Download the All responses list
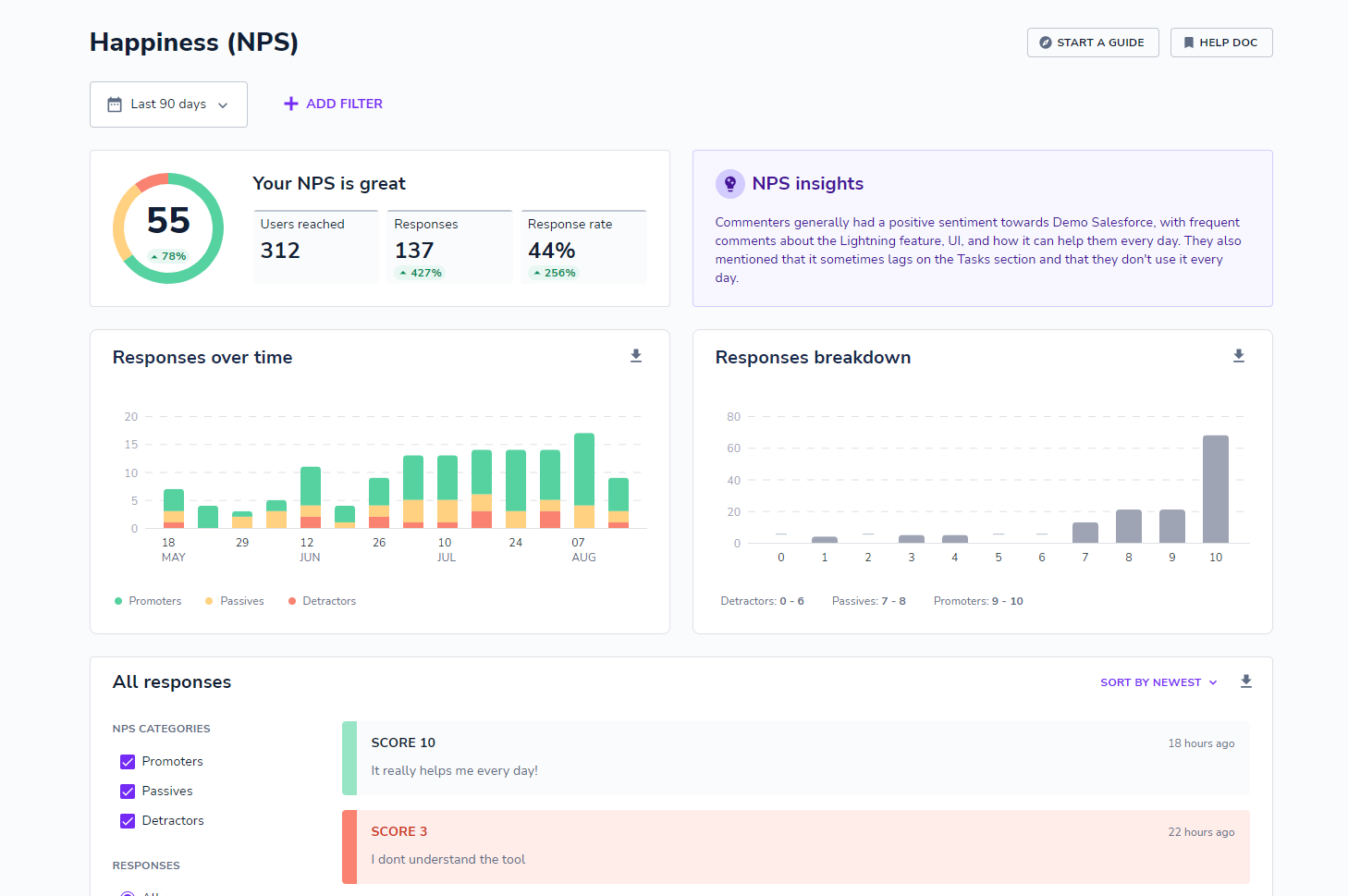Image resolution: width=1348 pixels, height=896 pixels. click(x=1246, y=681)
